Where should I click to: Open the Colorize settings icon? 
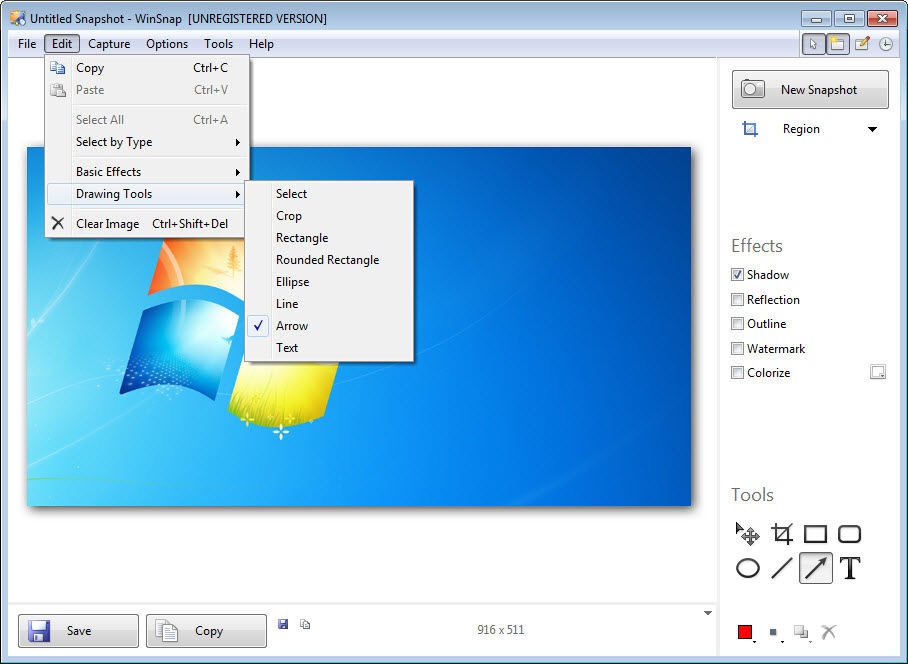[x=878, y=372]
